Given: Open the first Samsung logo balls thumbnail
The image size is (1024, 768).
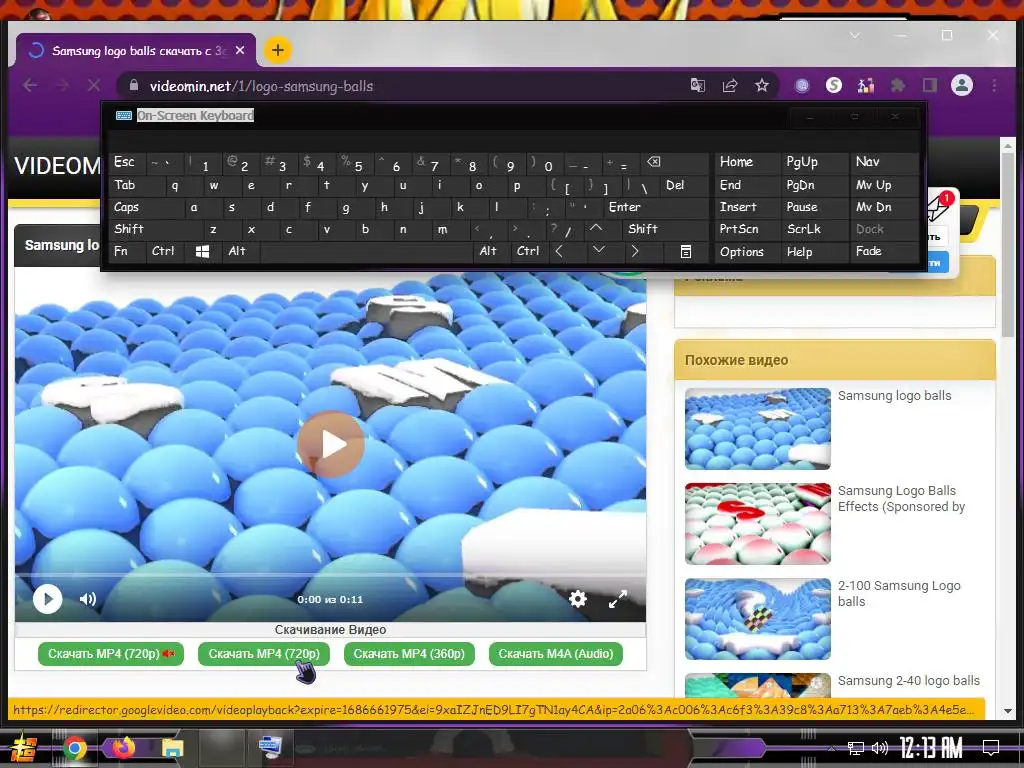Looking at the screenshot, I should pos(758,428).
